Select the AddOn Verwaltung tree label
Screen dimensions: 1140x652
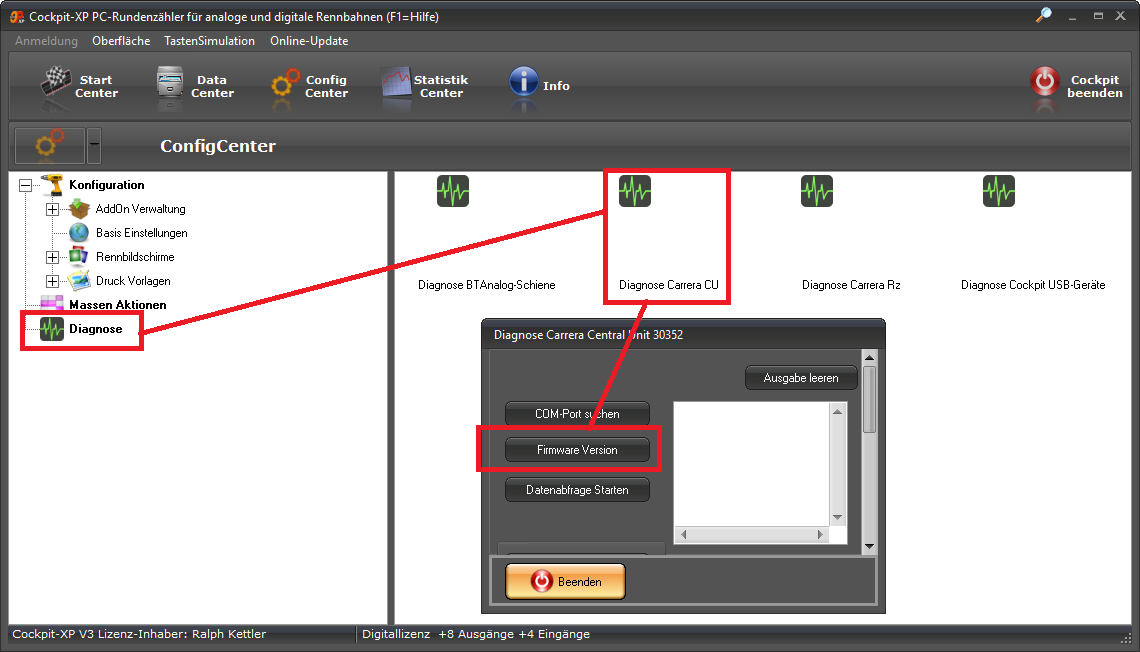(x=140, y=209)
